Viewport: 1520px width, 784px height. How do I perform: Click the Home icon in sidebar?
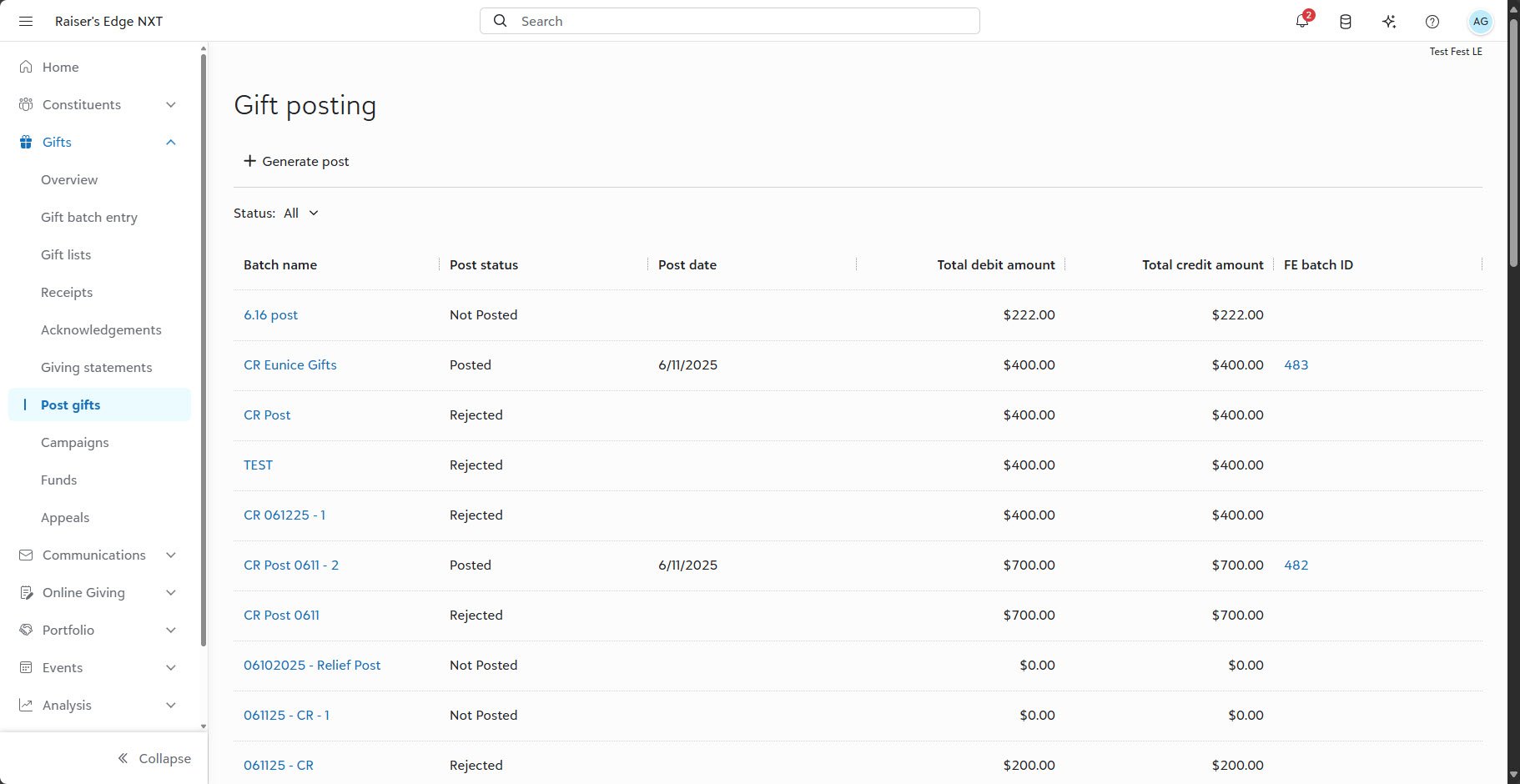coord(26,67)
